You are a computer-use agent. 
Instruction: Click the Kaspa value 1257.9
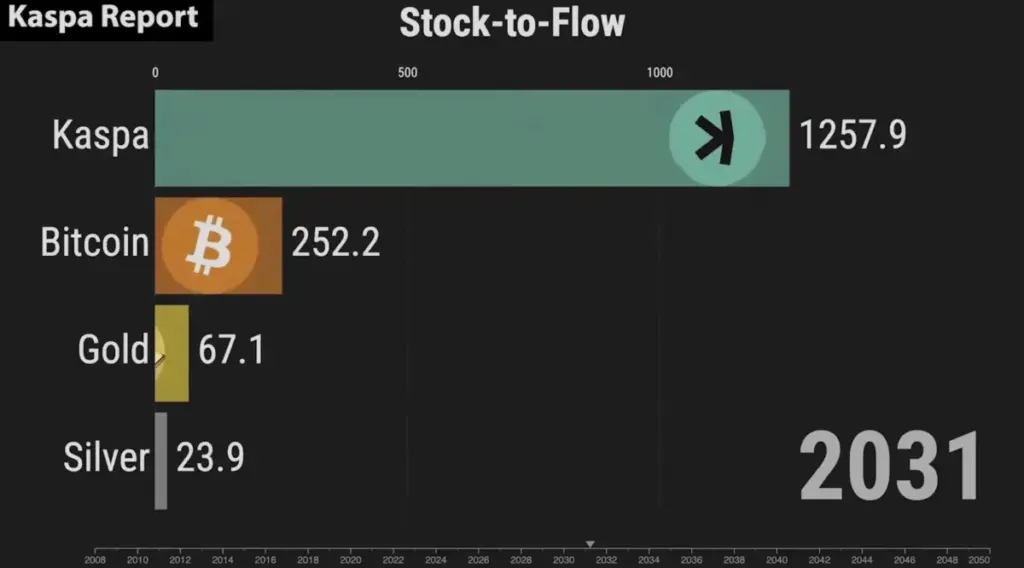pyautogui.click(x=853, y=135)
